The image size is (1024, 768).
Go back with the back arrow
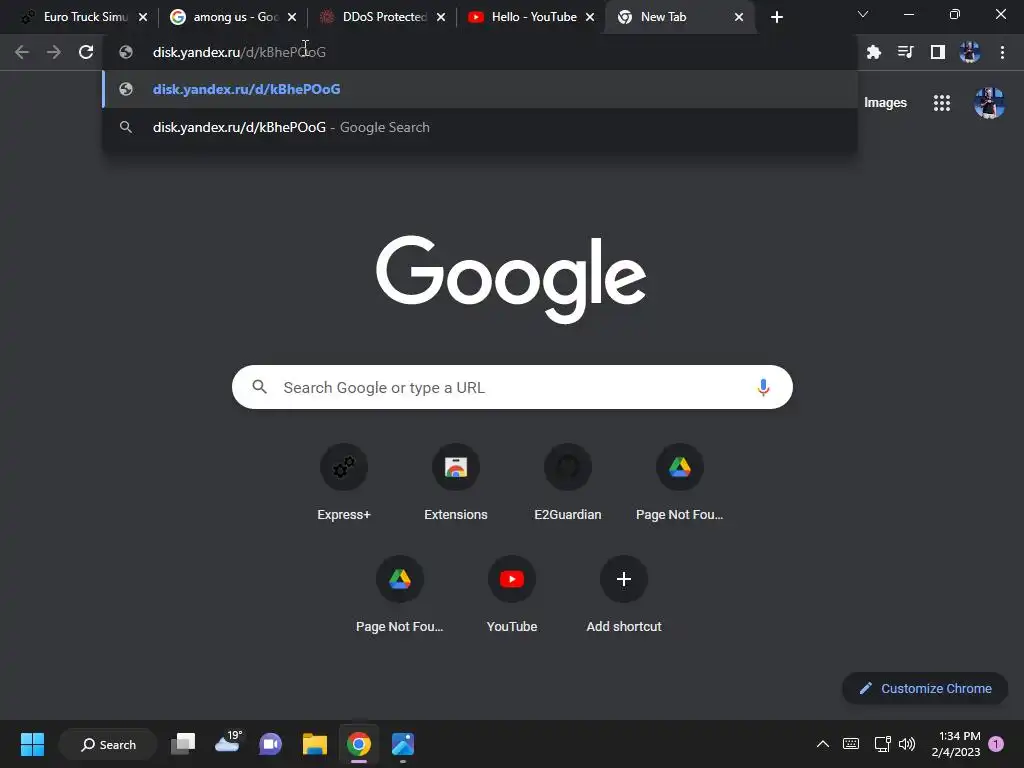tap(22, 52)
